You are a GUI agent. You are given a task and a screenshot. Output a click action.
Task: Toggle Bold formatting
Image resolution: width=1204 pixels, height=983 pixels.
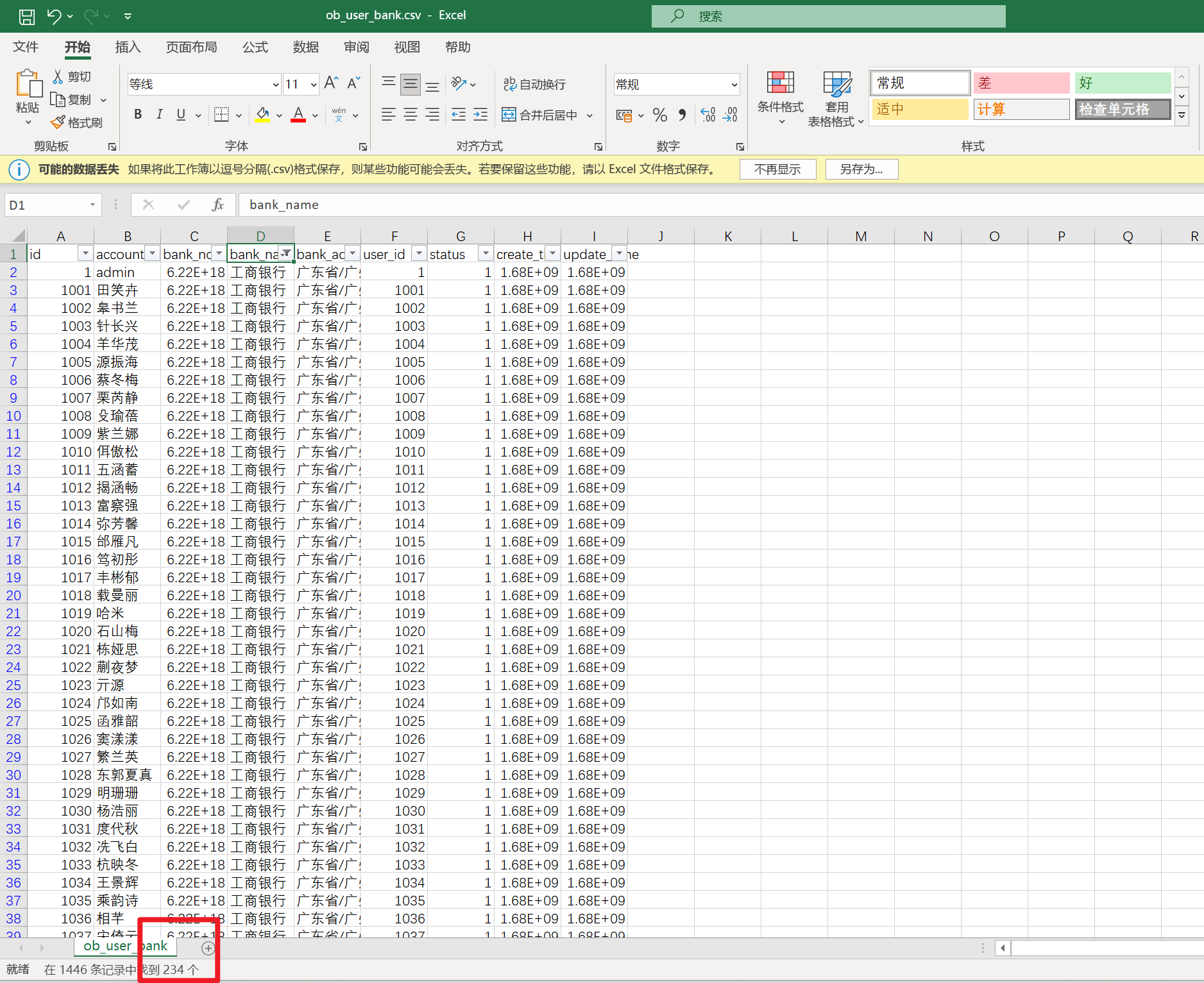coord(137,115)
